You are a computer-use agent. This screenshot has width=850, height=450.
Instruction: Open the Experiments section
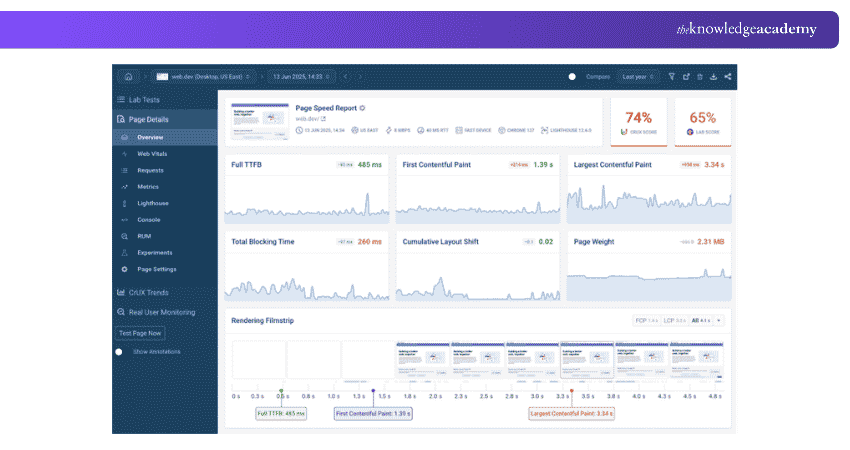(x=165, y=253)
